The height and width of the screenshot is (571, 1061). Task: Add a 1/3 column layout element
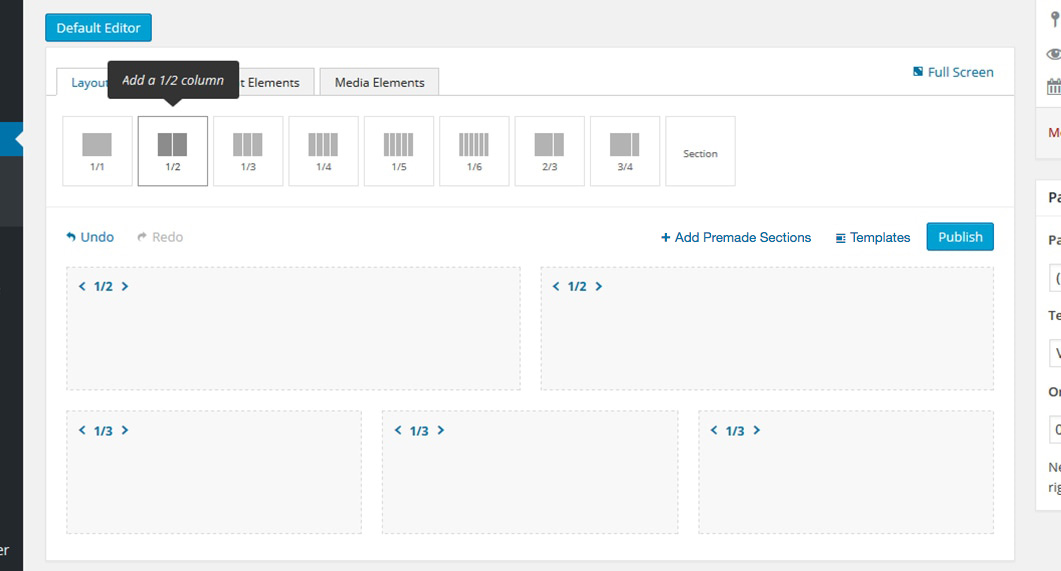pyautogui.click(x=248, y=151)
